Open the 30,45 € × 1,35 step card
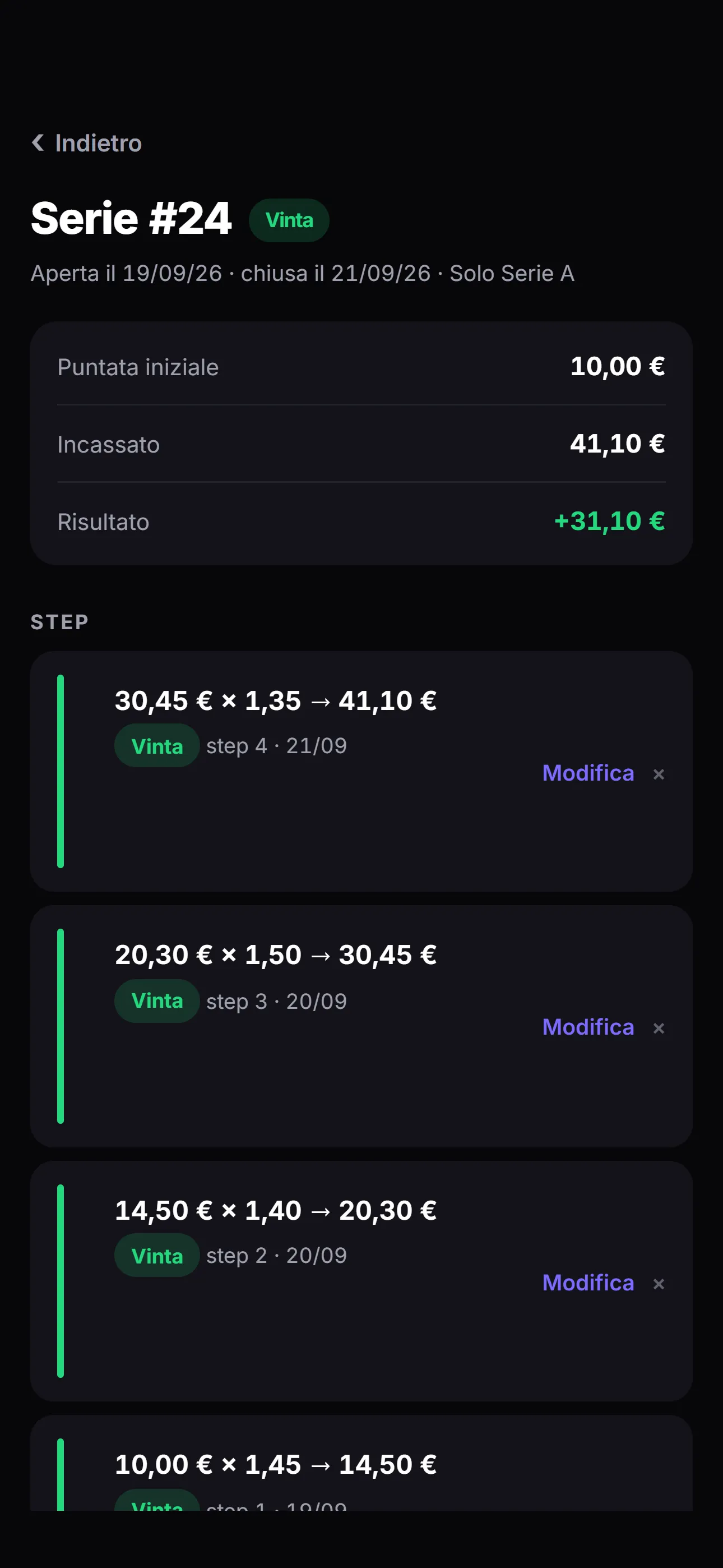The width and height of the screenshot is (723, 1568). (x=361, y=771)
